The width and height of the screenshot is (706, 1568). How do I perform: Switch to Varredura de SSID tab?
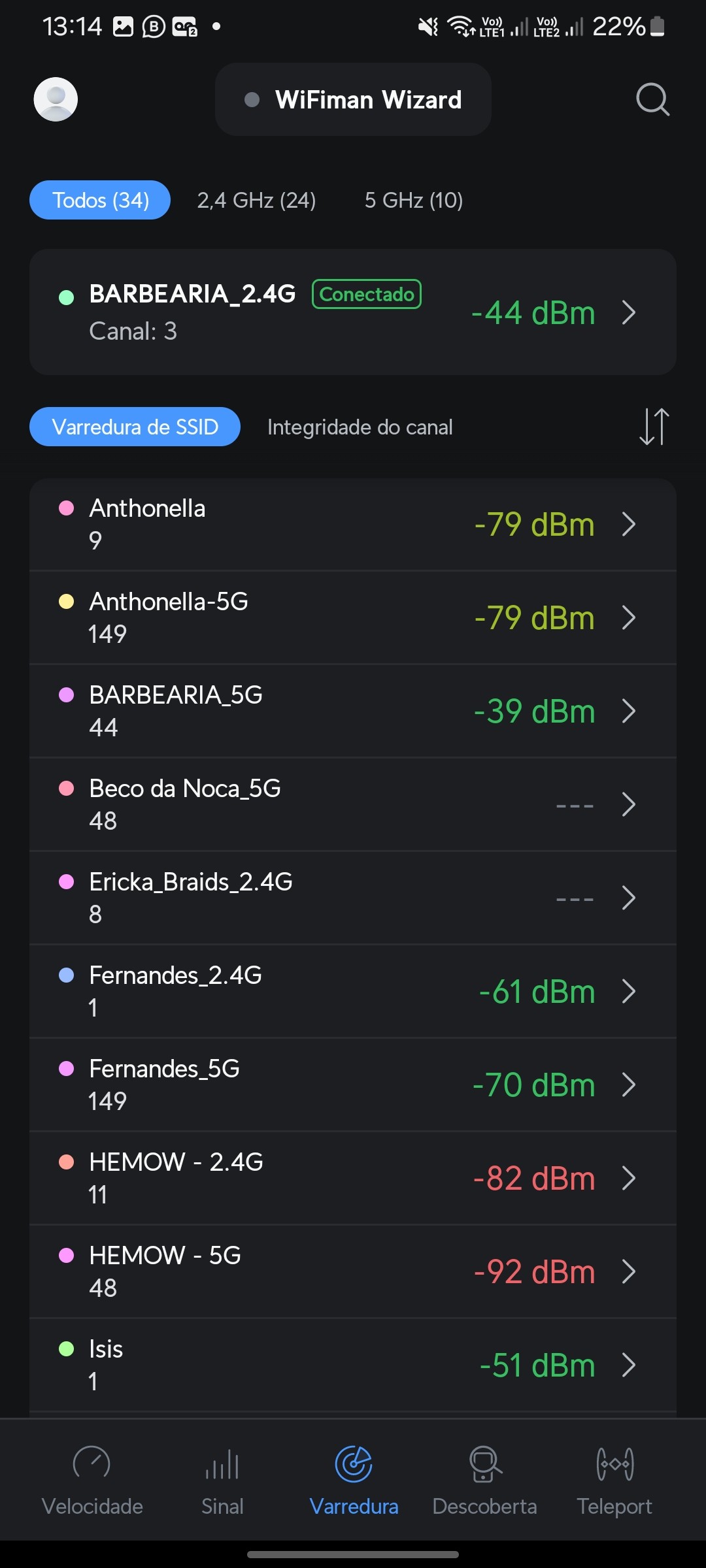coord(135,427)
